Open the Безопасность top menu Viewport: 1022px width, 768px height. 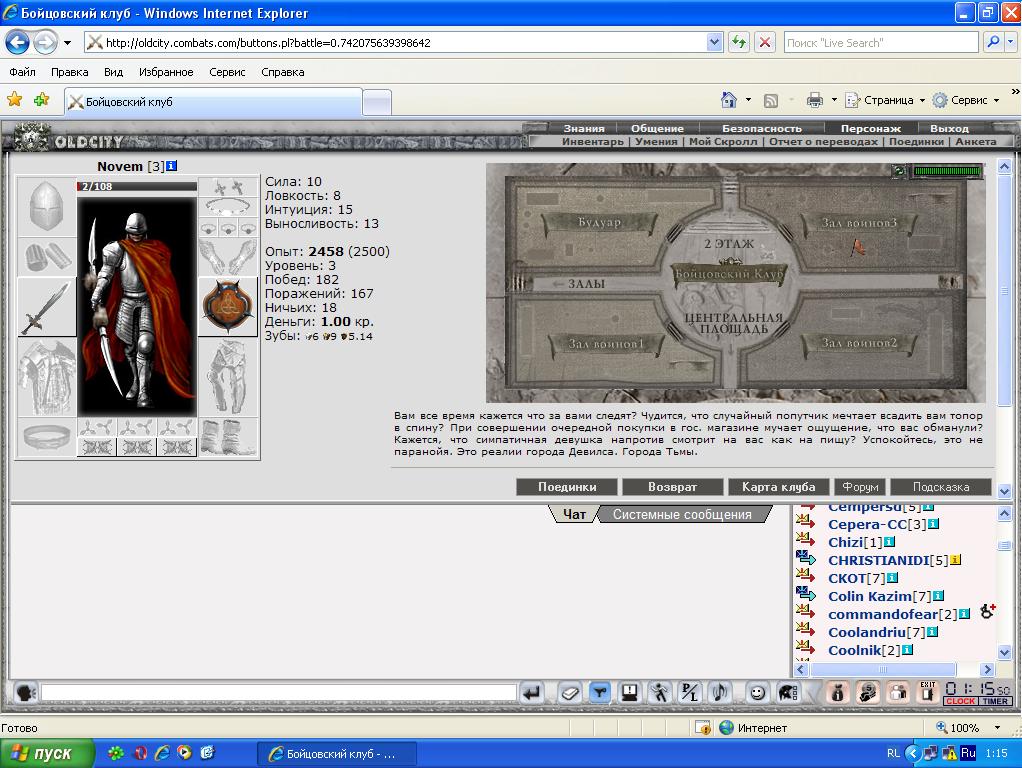761,128
